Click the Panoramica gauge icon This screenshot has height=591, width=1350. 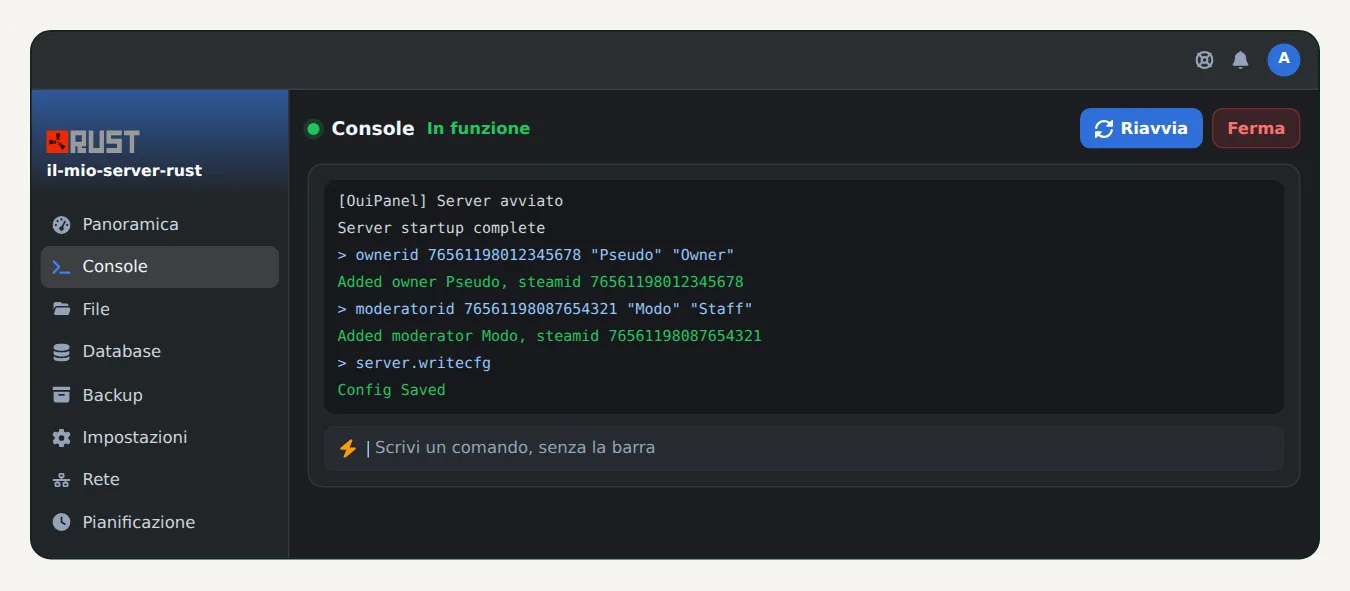62,224
